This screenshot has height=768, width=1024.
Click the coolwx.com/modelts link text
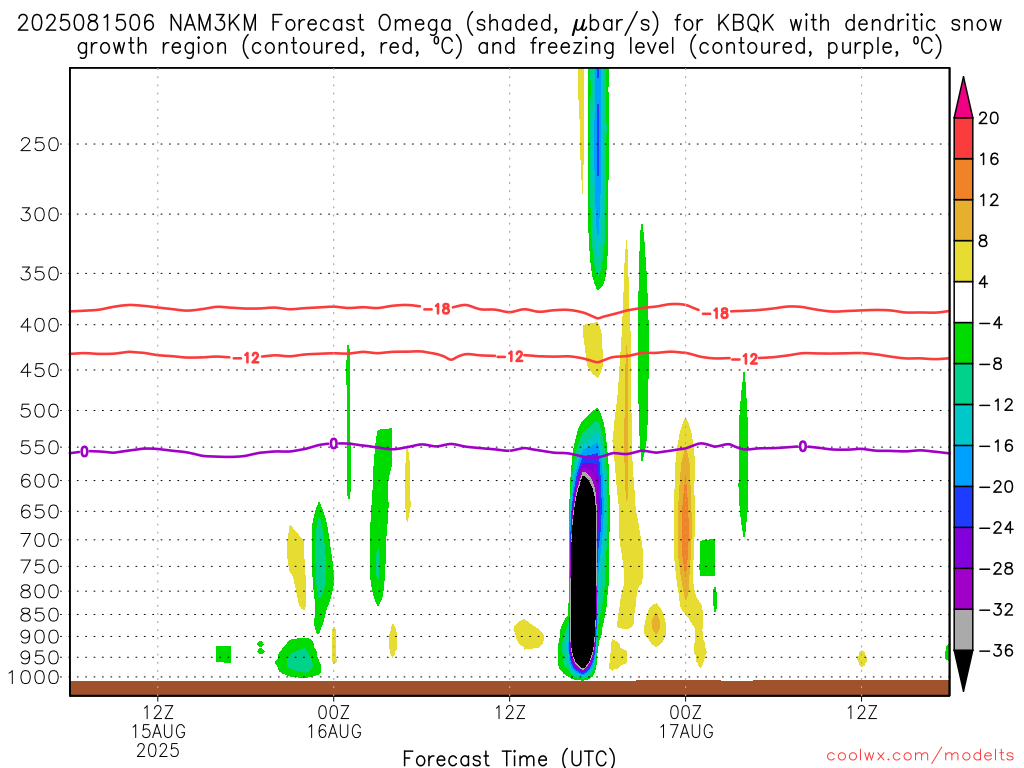[920, 756]
